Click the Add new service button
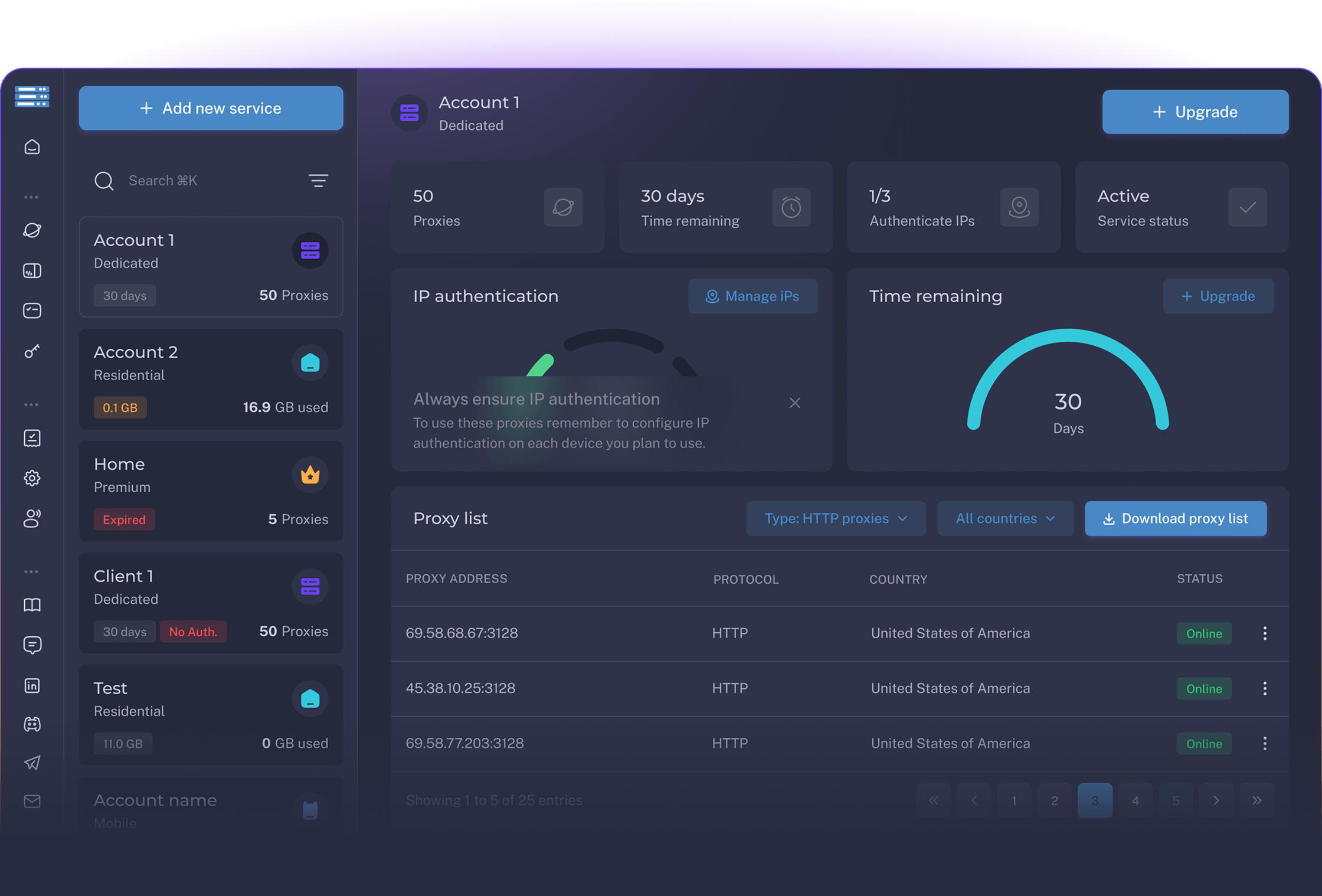The image size is (1322, 896). 211,108
